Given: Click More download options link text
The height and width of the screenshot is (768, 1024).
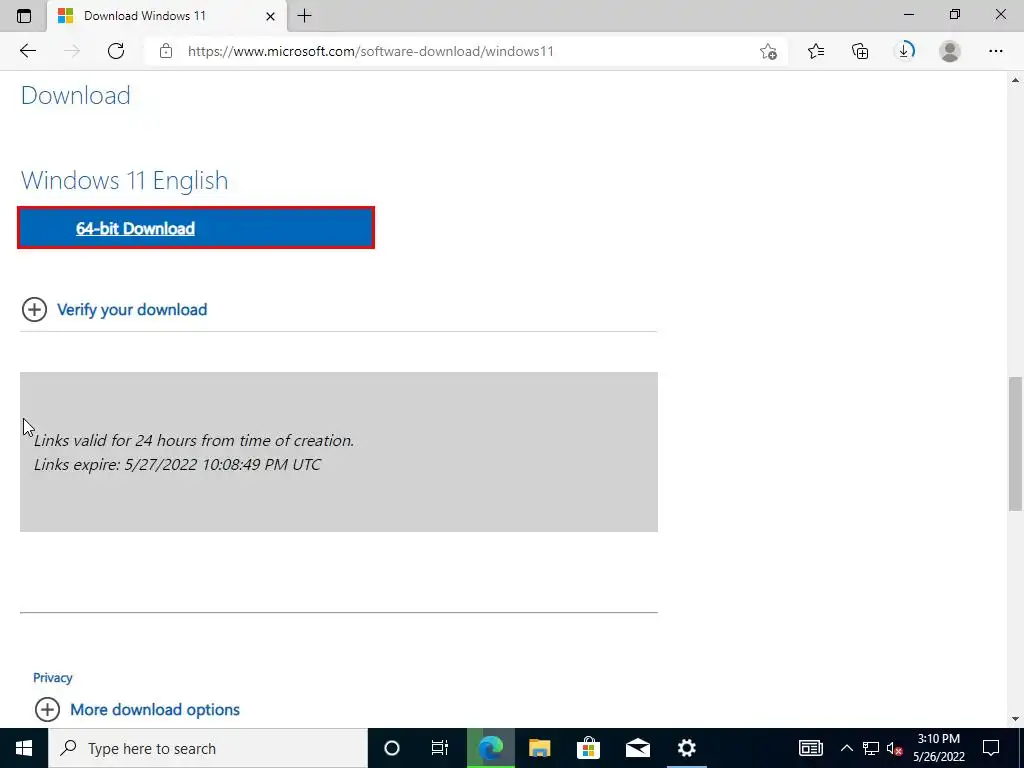Looking at the screenshot, I should click(155, 709).
